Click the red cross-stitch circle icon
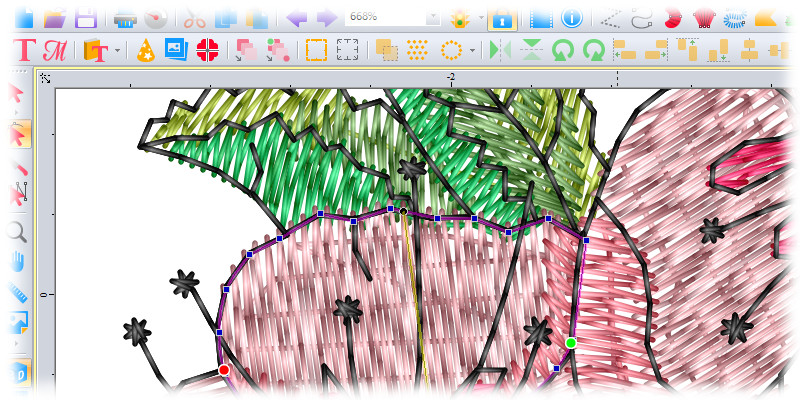 pyautogui.click(x=208, y=49)
